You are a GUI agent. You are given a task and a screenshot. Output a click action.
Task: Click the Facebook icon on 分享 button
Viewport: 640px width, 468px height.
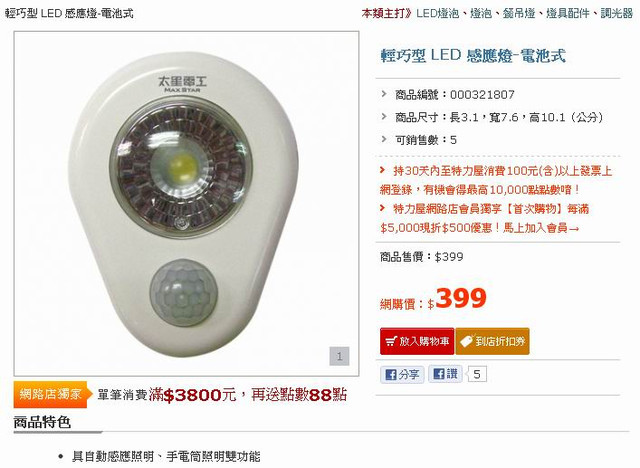391,375
